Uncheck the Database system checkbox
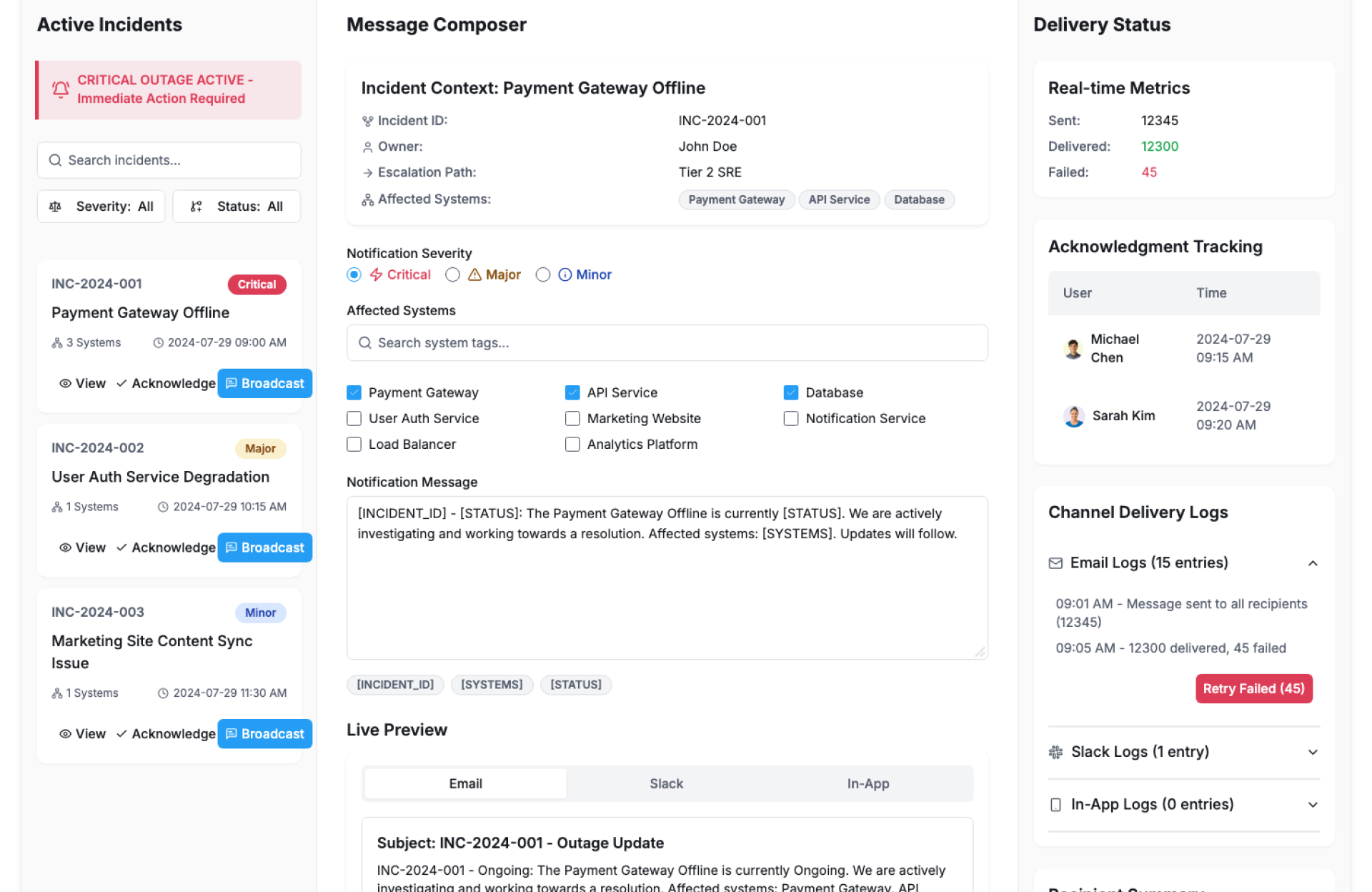The height and width of the screenshot is (892, 1372). [790, 393]
